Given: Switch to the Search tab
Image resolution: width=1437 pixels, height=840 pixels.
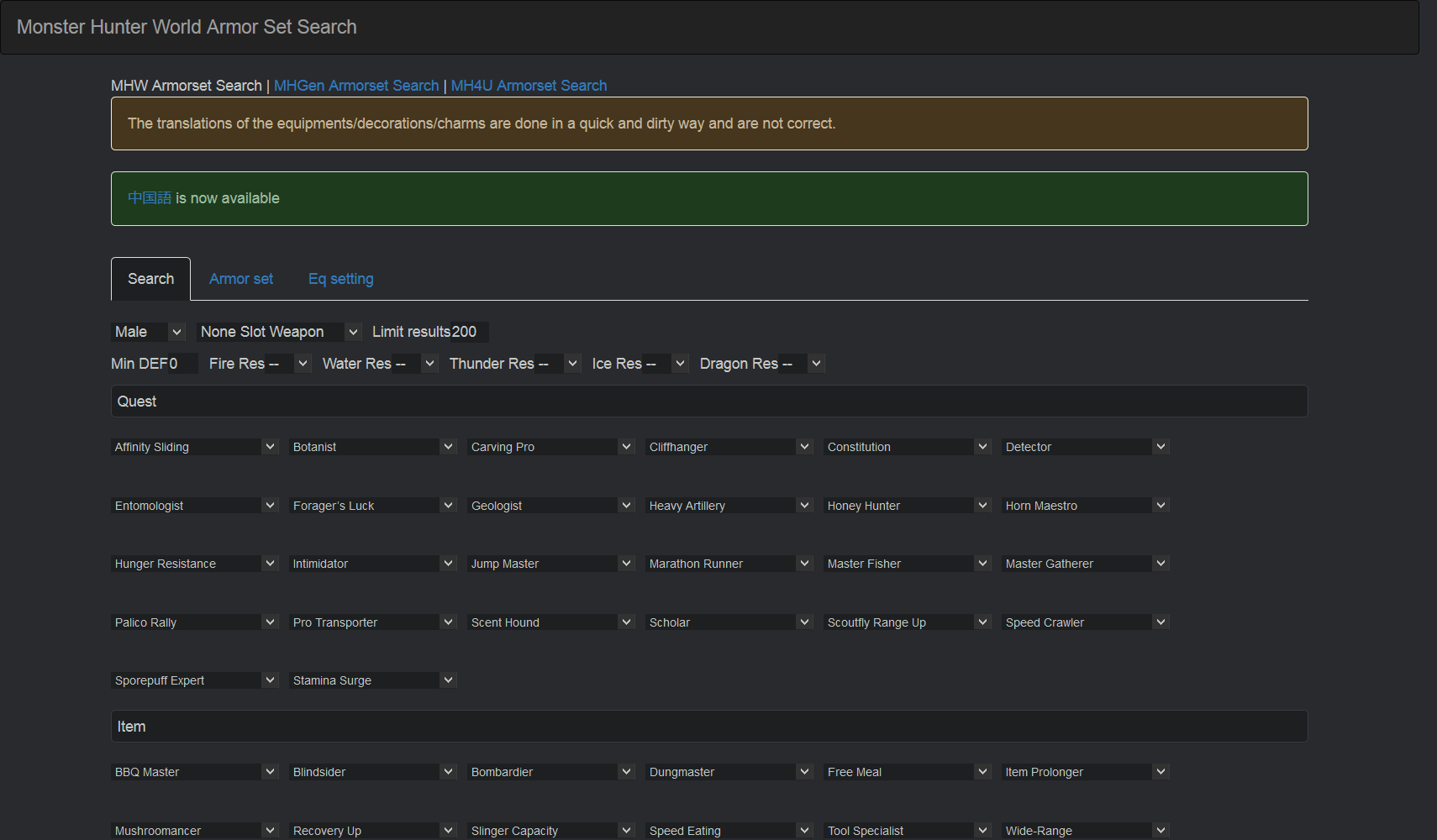Looking at the screenshot, I should click(150, 279).
